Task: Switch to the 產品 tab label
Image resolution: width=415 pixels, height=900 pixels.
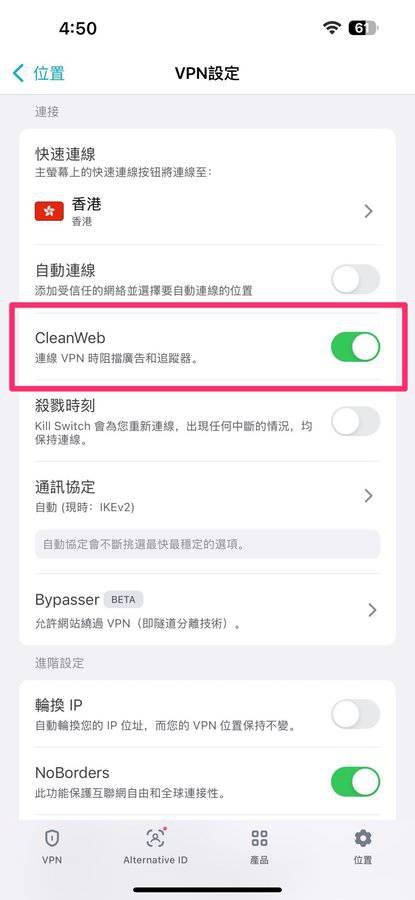Action: coord(259,860)
